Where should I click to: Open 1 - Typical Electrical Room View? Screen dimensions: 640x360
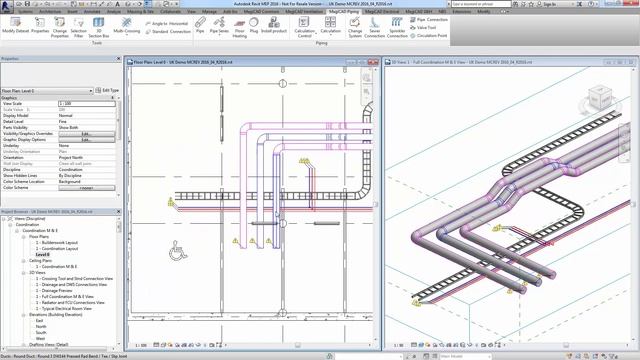pyautogui.click(x=64, y=309)
